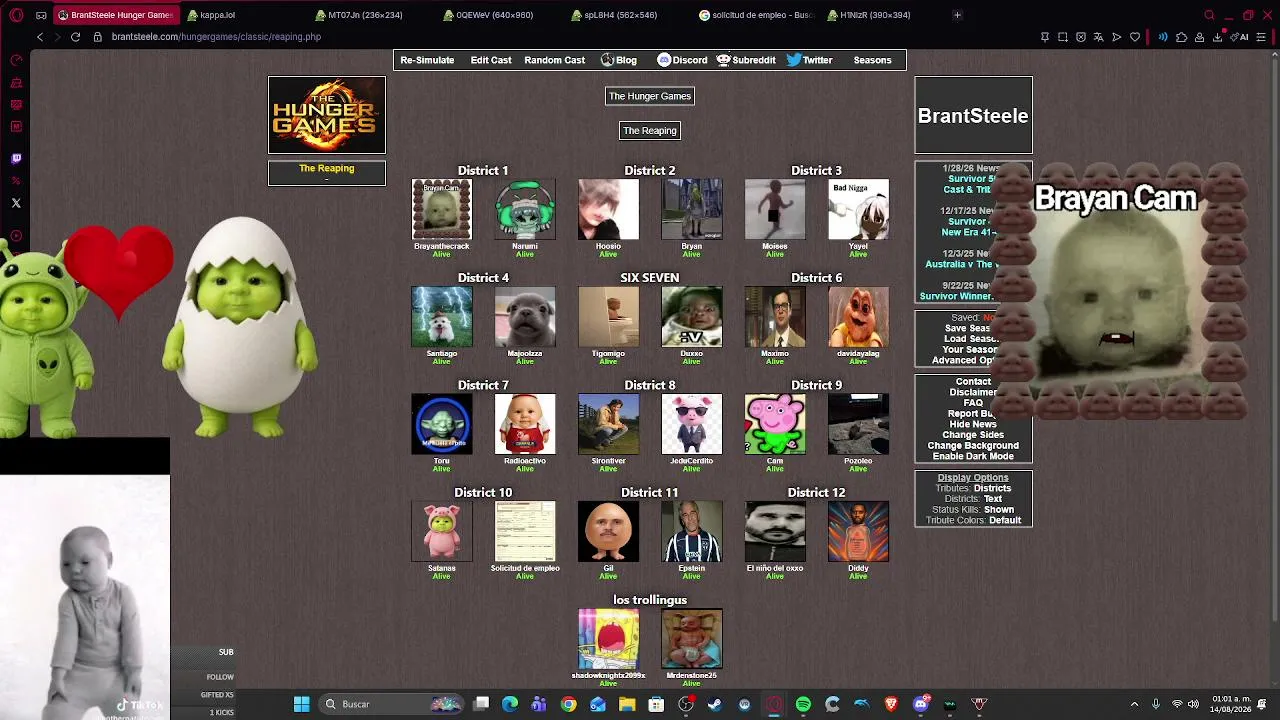Open Edit Cast menu item
Image resolution: width=1280 pixels, height=720 pixels.
(491, 60)
